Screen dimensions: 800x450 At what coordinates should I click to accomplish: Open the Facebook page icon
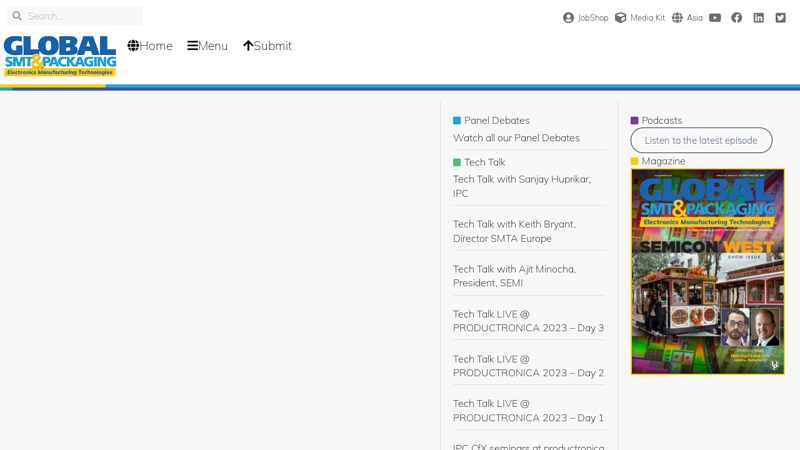[737, 17]
